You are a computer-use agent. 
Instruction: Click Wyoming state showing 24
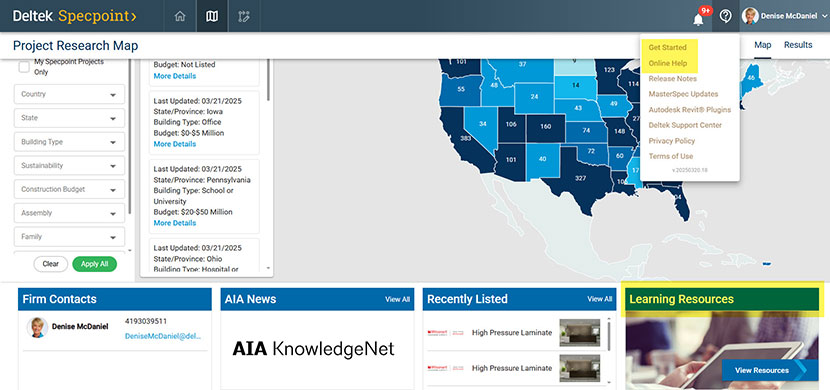[535, 97]
